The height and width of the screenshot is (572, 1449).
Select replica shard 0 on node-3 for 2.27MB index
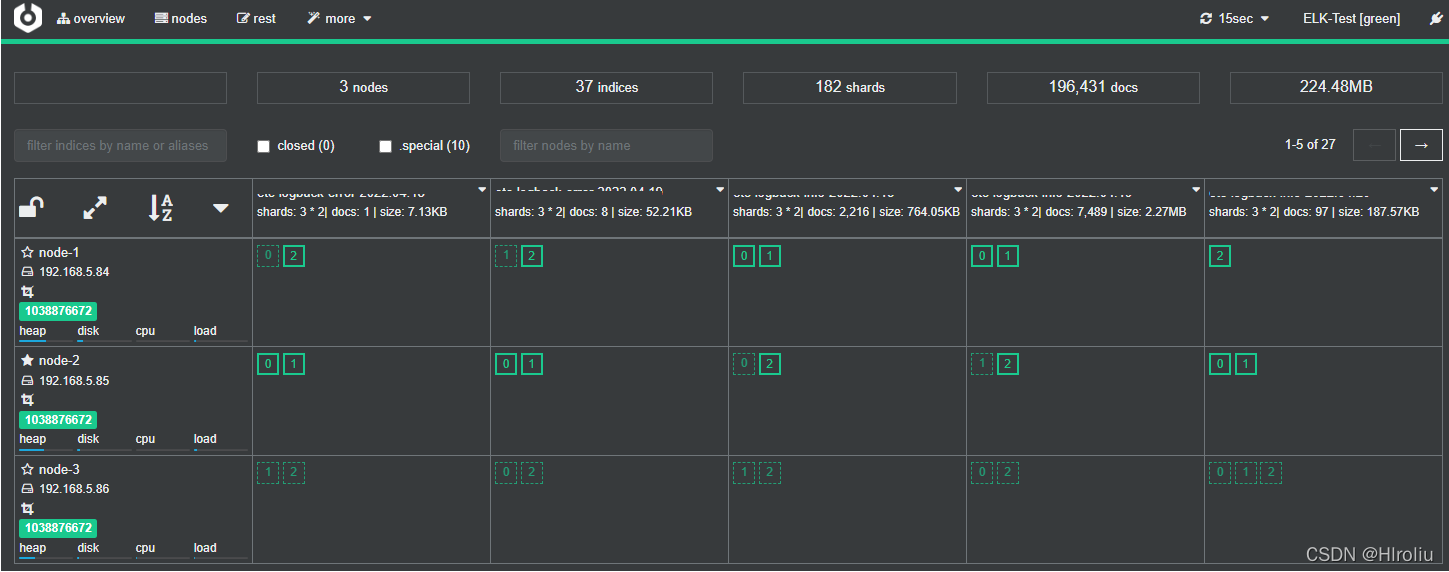point(982,473)
